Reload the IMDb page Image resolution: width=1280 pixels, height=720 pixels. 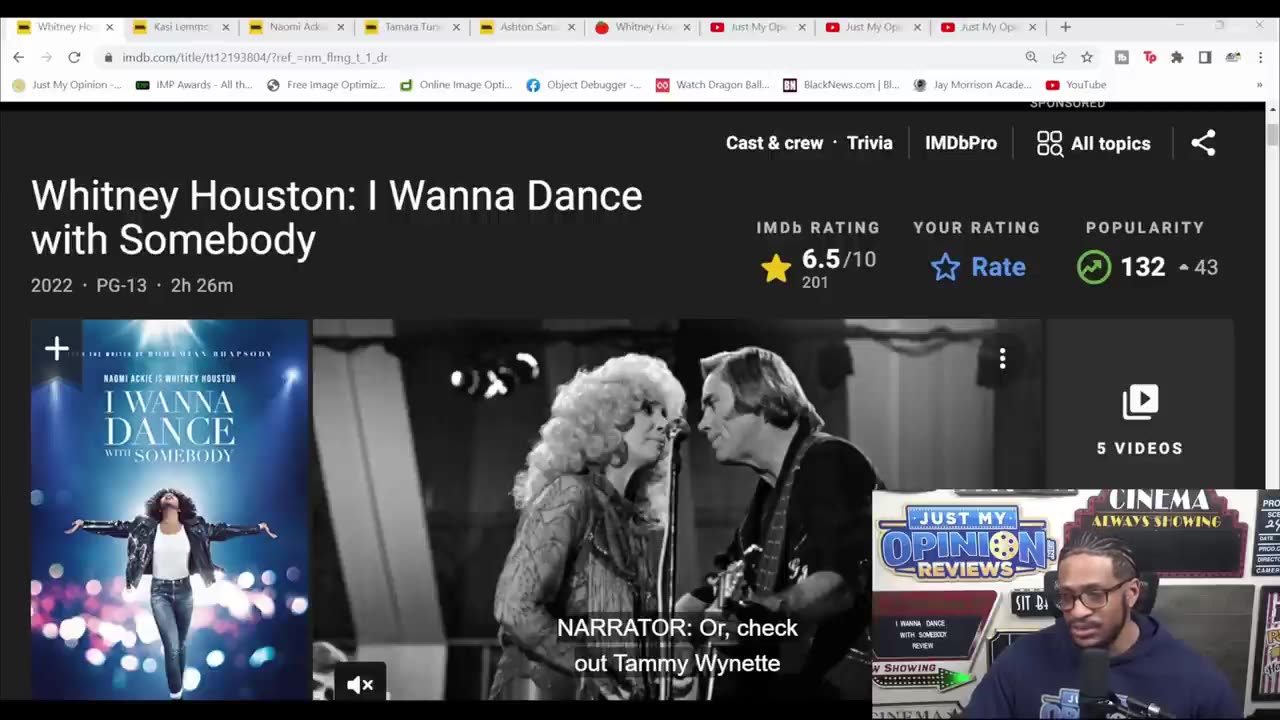pyautogui.click(x=74, y=57)
